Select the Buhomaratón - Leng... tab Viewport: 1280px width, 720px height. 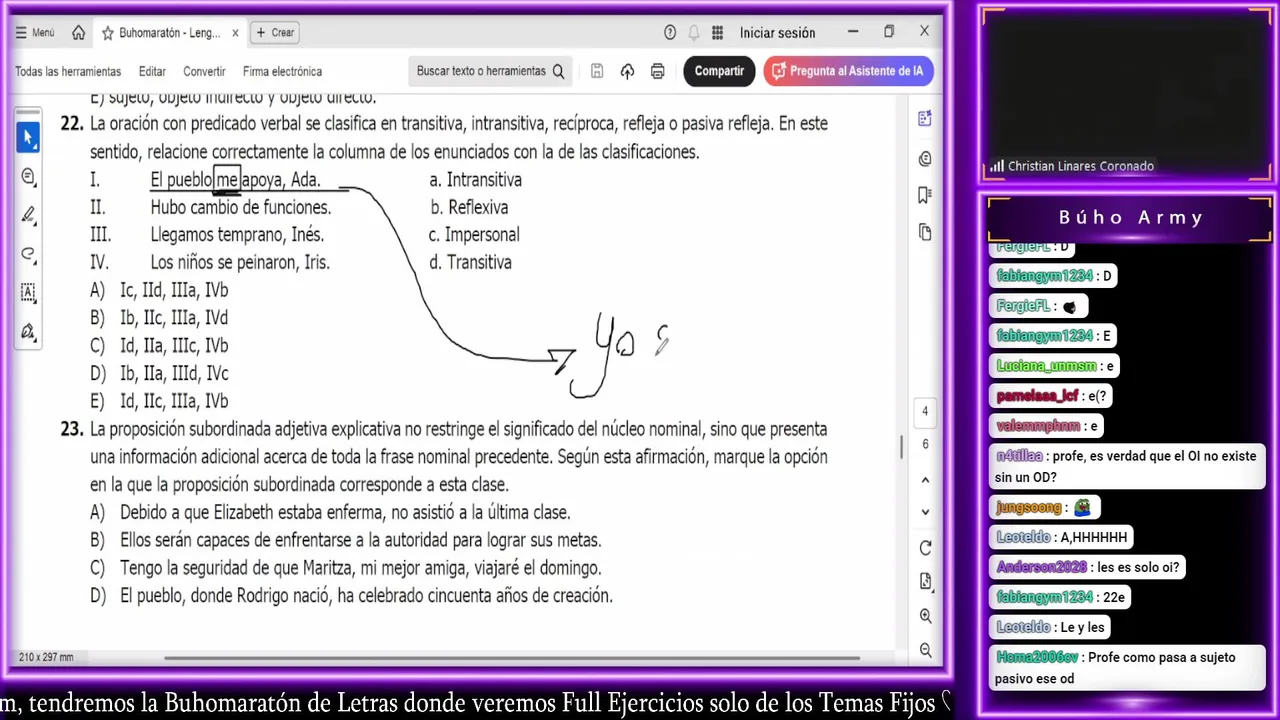click(169, 33)
